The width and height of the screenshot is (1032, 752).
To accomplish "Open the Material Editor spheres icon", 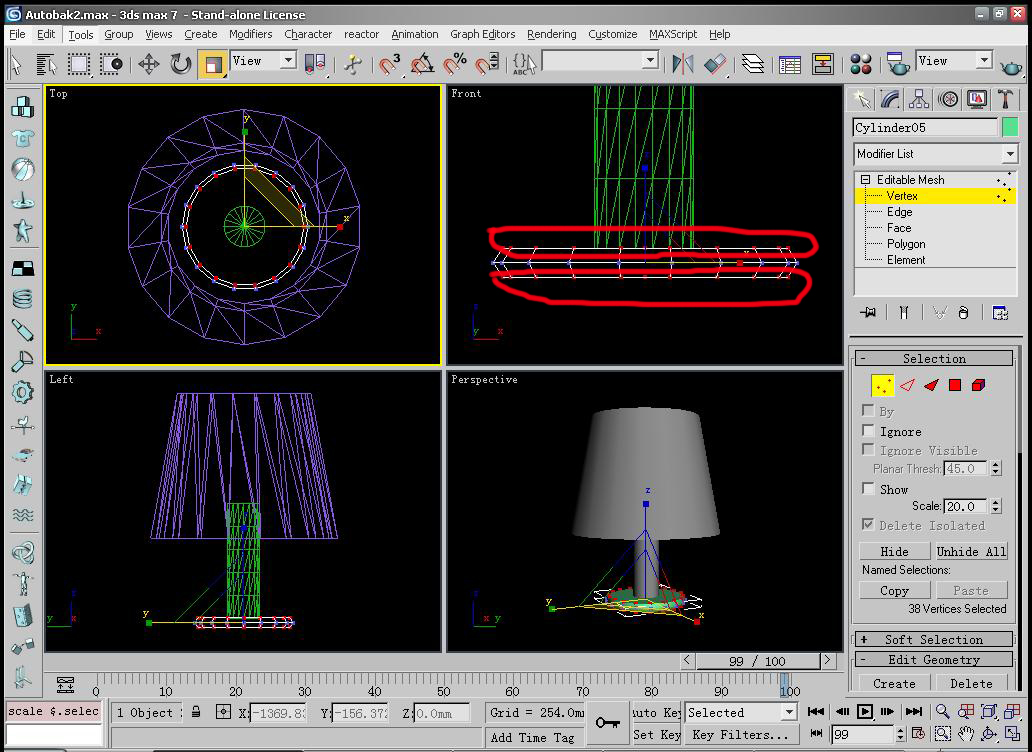I will click(x=861, y=64).
